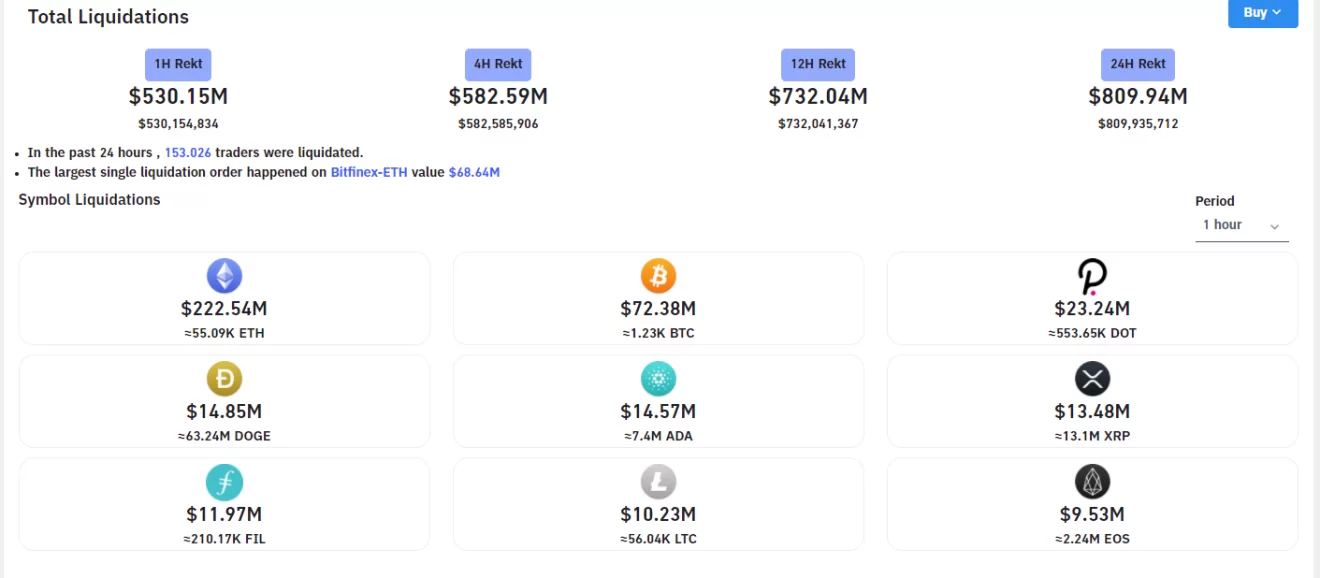Click the $68.64M liquidation value
This screenshot has height=578, width=1320.
pos(474,172)
